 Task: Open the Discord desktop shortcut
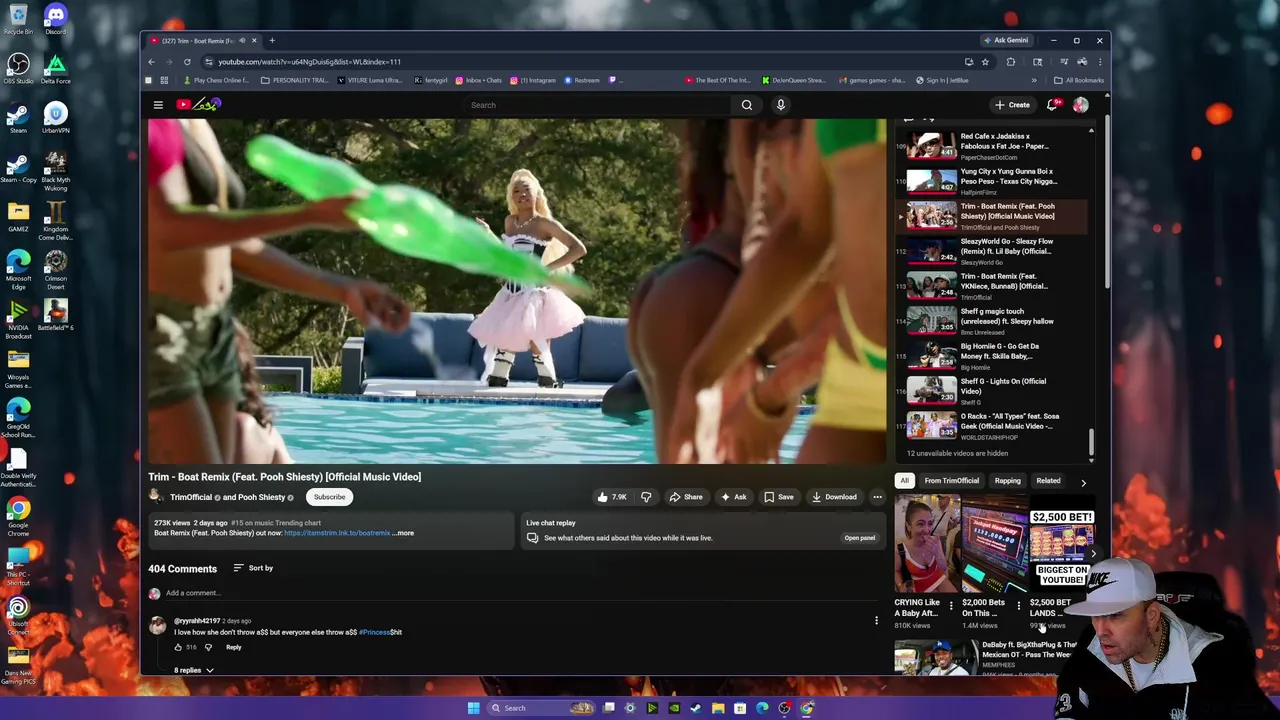55,19
